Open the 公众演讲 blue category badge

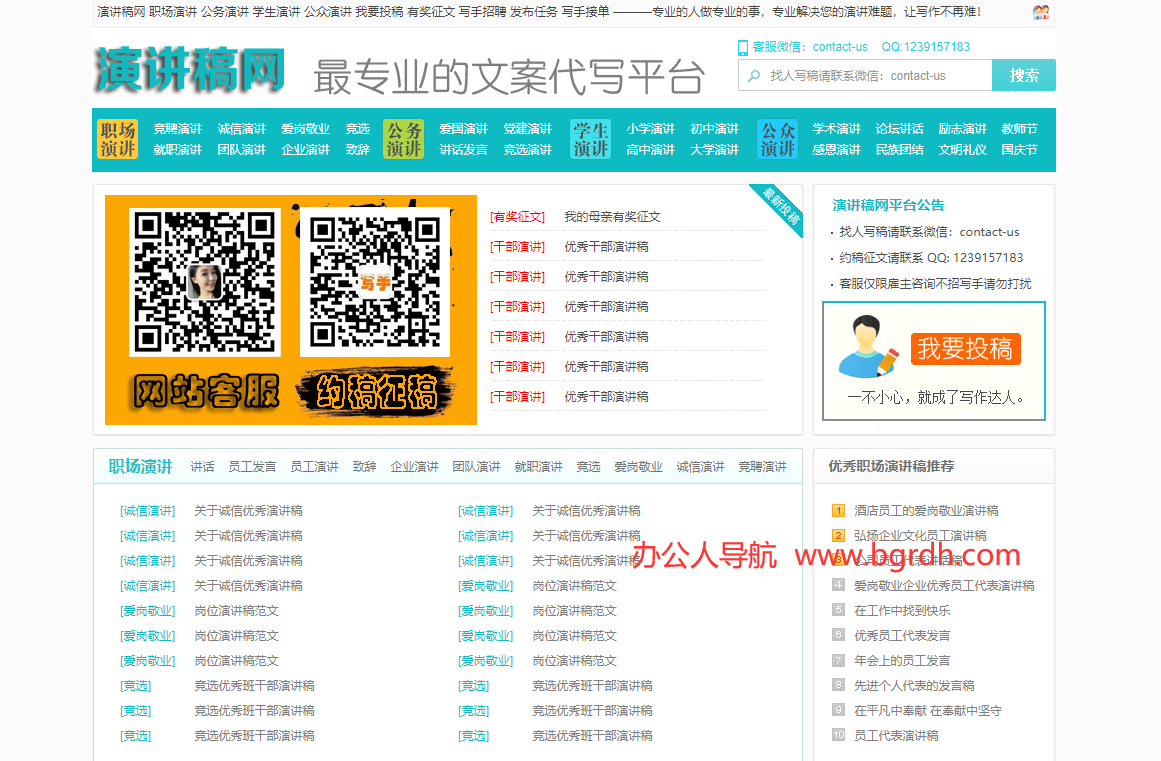[778, 139]
